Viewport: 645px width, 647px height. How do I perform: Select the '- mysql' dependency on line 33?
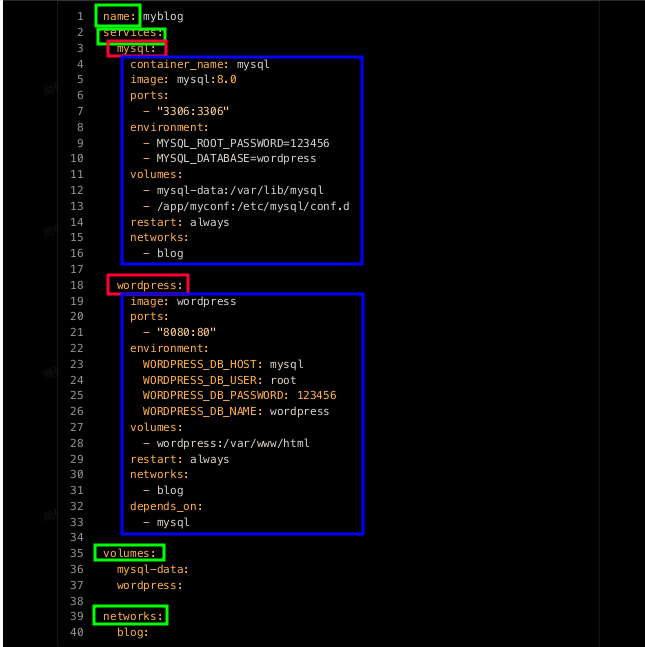tap(166, 522)
